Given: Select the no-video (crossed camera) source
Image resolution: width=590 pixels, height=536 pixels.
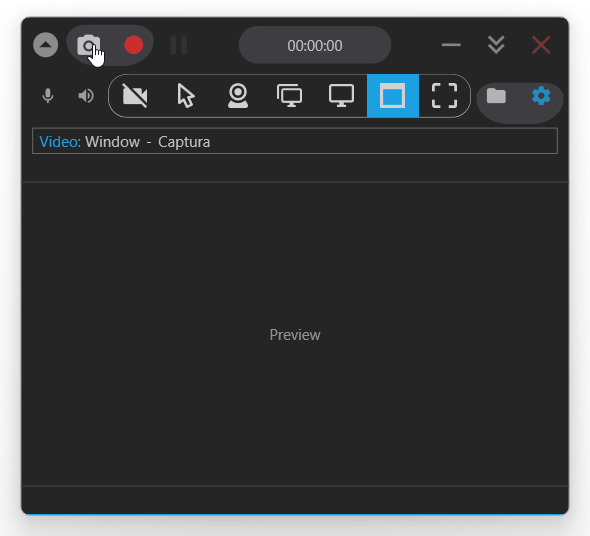Looking at the screenshot, I should click(135, 96).
